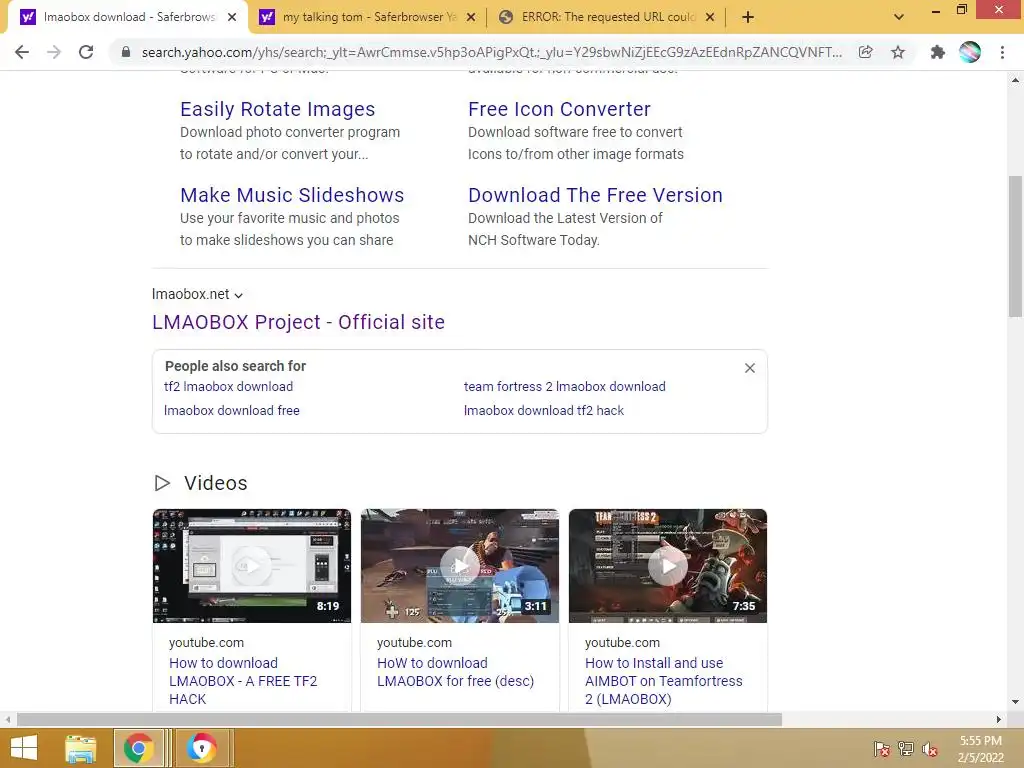1024x768 pixels.
Task: Dismiss the People also search for box
Action: [750, 368]
